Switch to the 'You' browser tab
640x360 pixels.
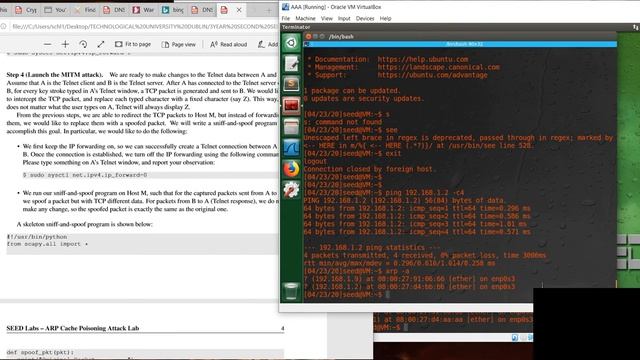click(x=56, y=10)
